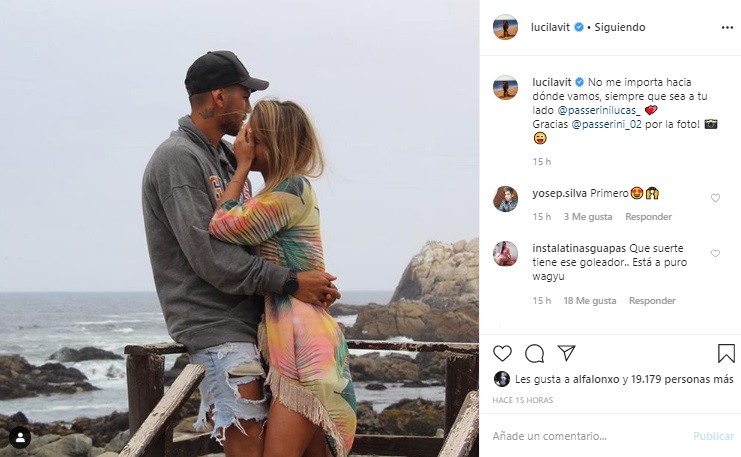Open instalatinasguapas's avatar
Screen dimensions: 741x457
pos(505,254)
